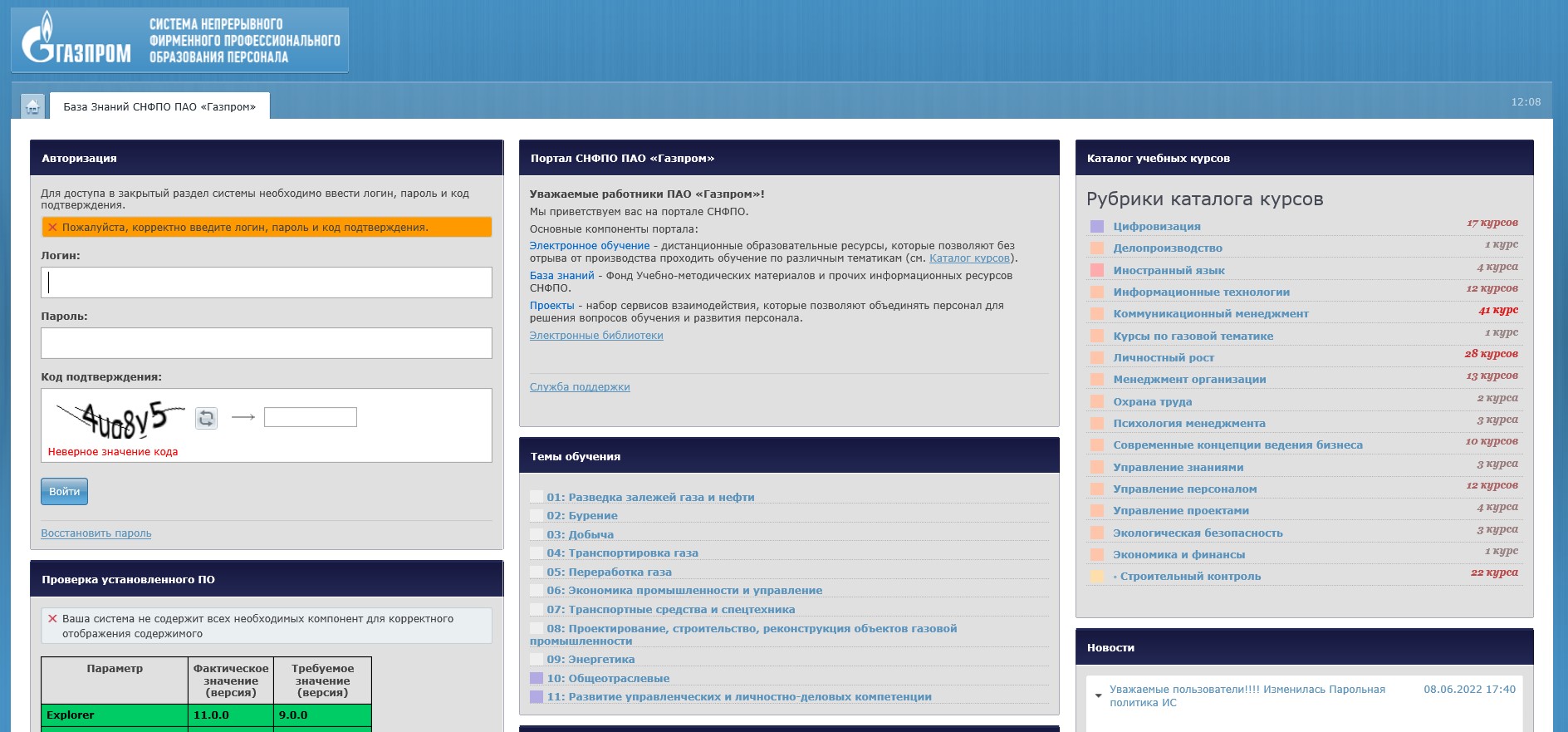Screen dimensions: 1568x732
Task: Click '28 курсов' count label
Action: (1492, 354)
